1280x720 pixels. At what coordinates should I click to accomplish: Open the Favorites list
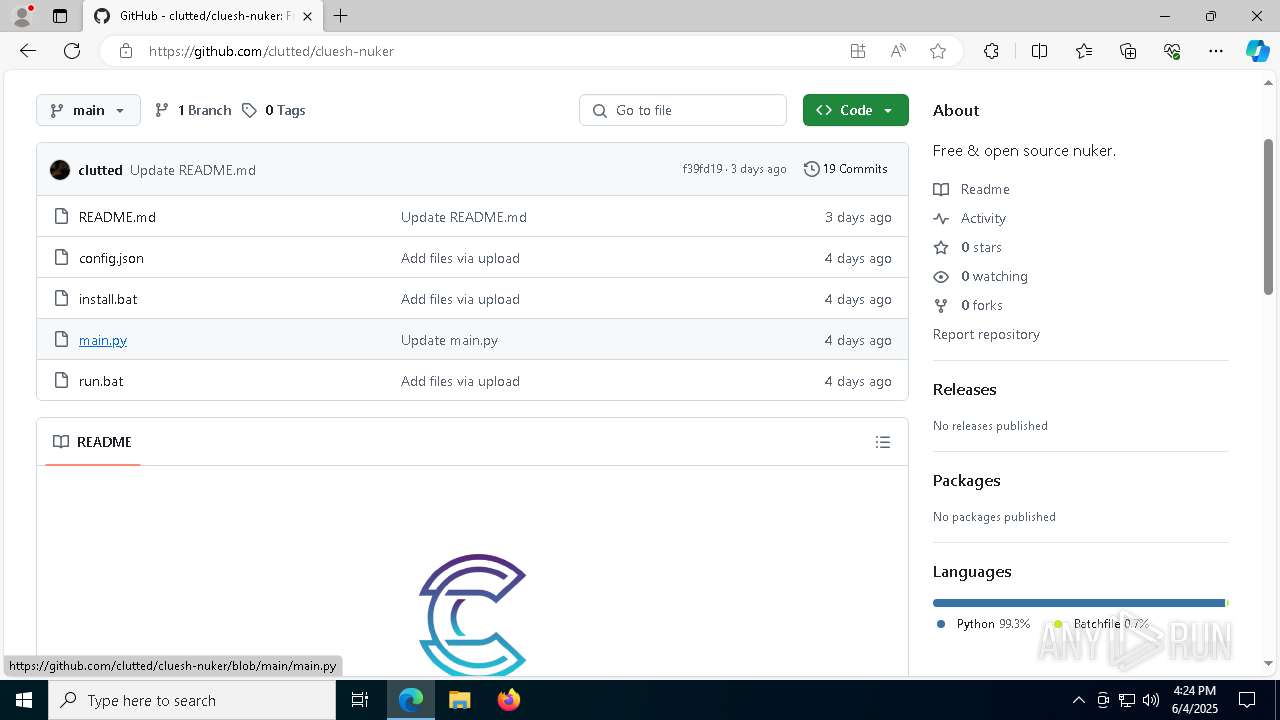point(1084,51)
